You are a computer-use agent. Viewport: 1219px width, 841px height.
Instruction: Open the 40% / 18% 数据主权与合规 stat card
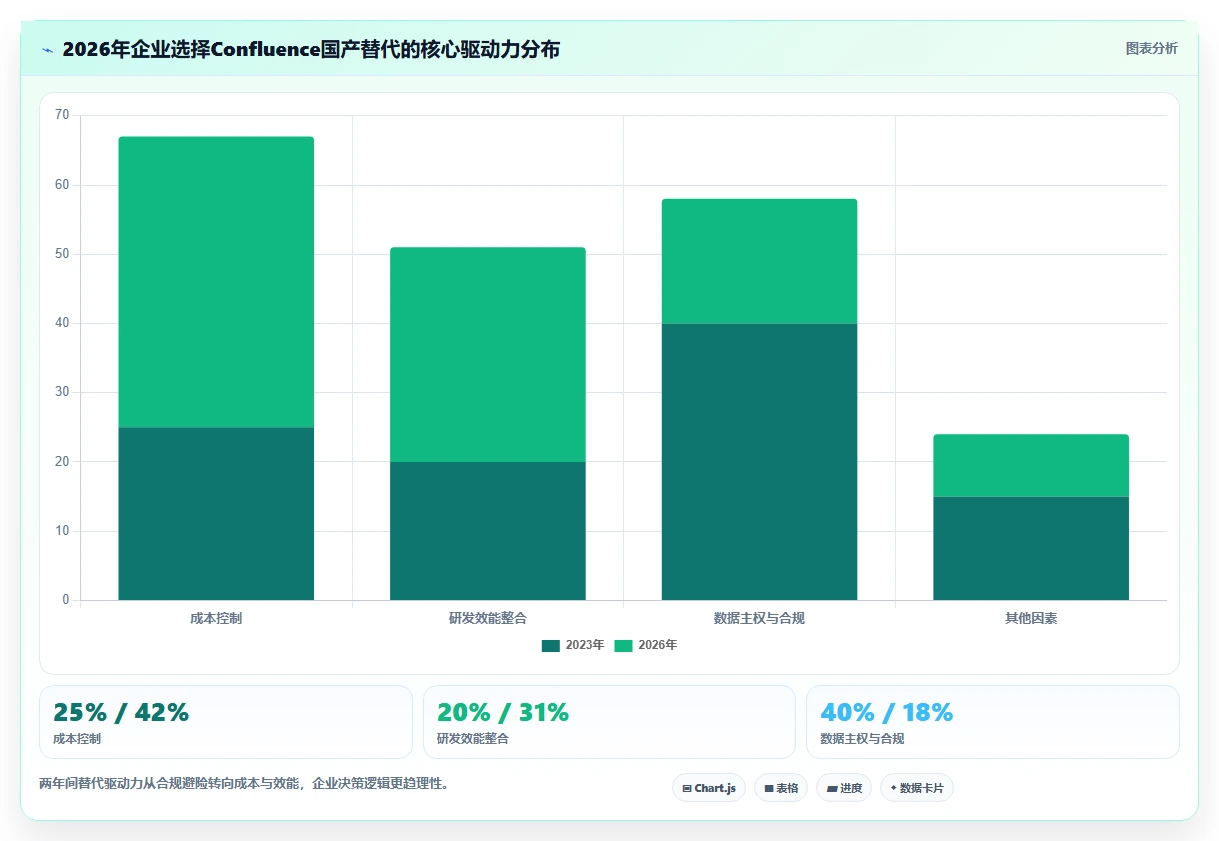click(x=993, y=722)
